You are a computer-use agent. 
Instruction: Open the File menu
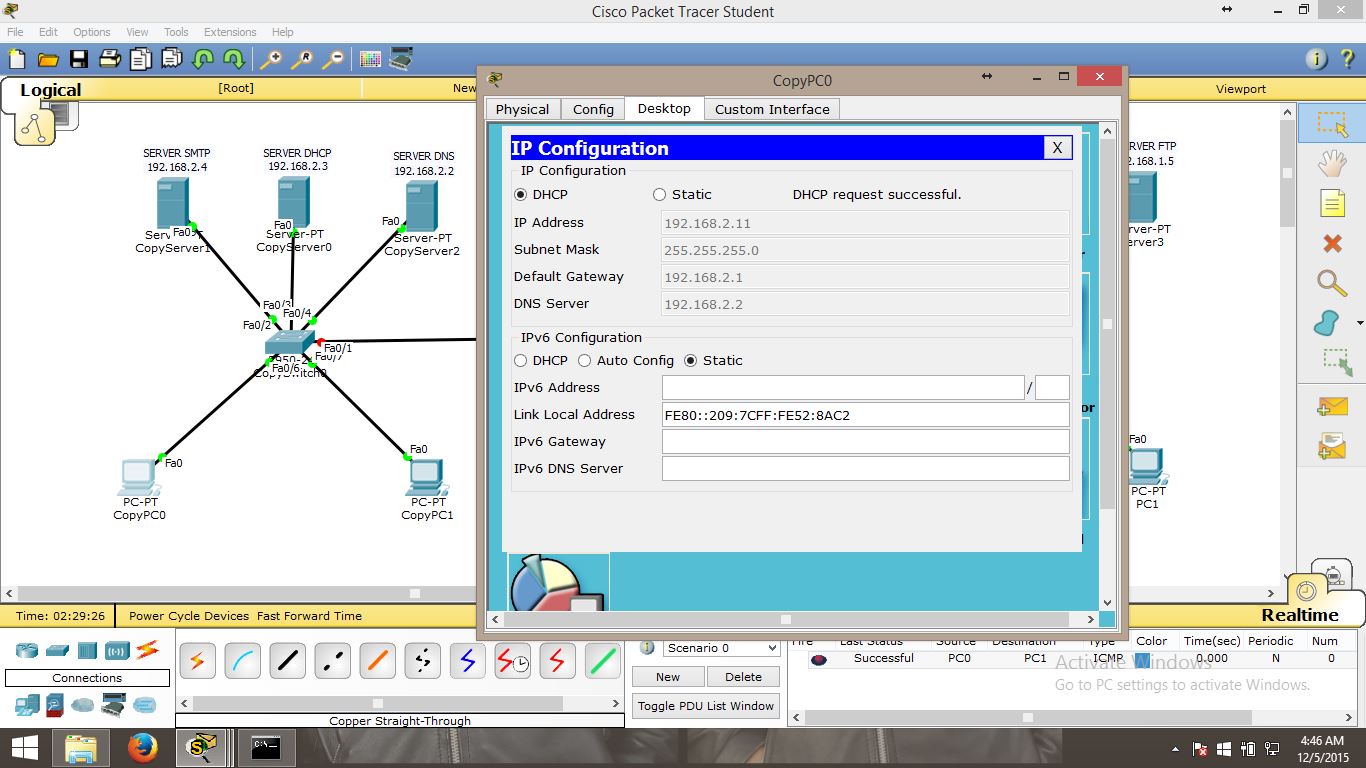pyautogui.click(x=15, y=32)
